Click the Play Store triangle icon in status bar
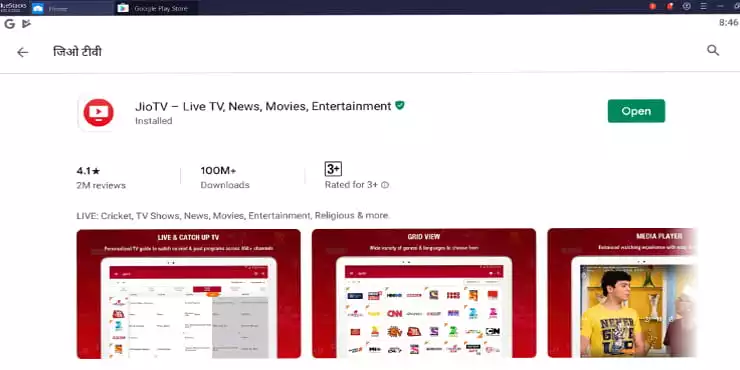740x370 pixels. [26, 23]
